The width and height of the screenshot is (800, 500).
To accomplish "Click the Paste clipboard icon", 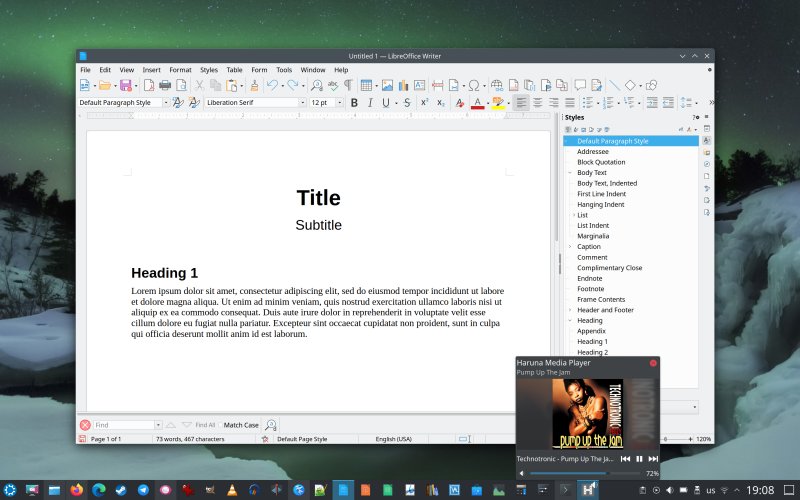I will [231, 85].
